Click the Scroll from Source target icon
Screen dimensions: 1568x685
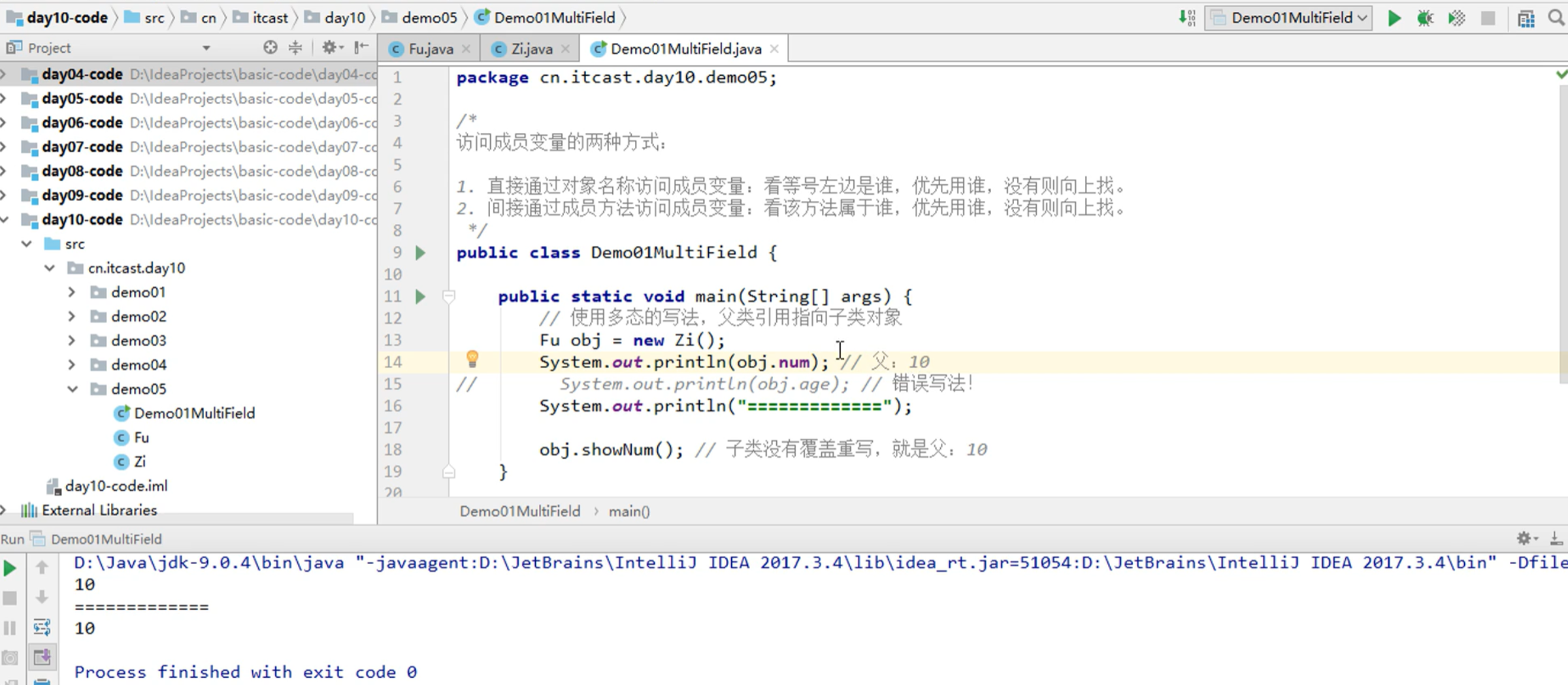(270, 47)
